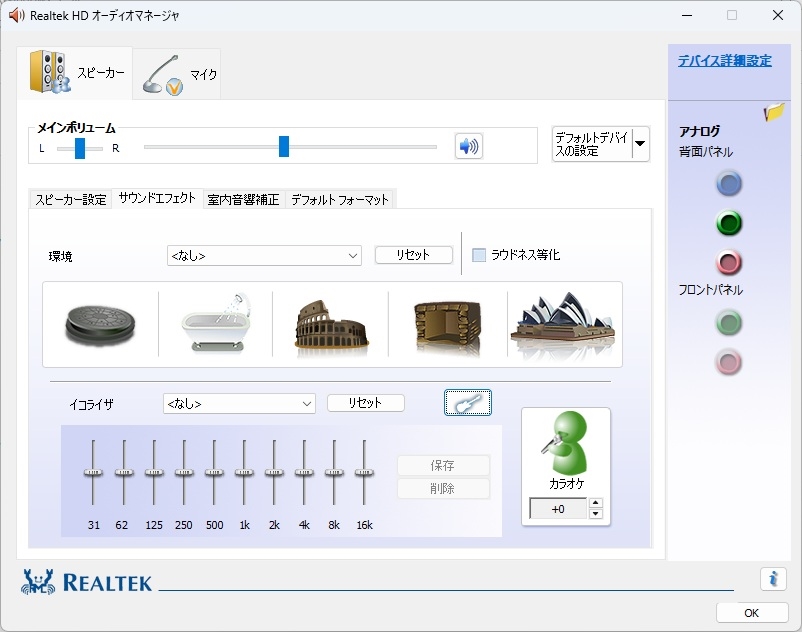Click the guitar equalizer preset icon
Screen dimensions: 802x632
pos(467,402)
